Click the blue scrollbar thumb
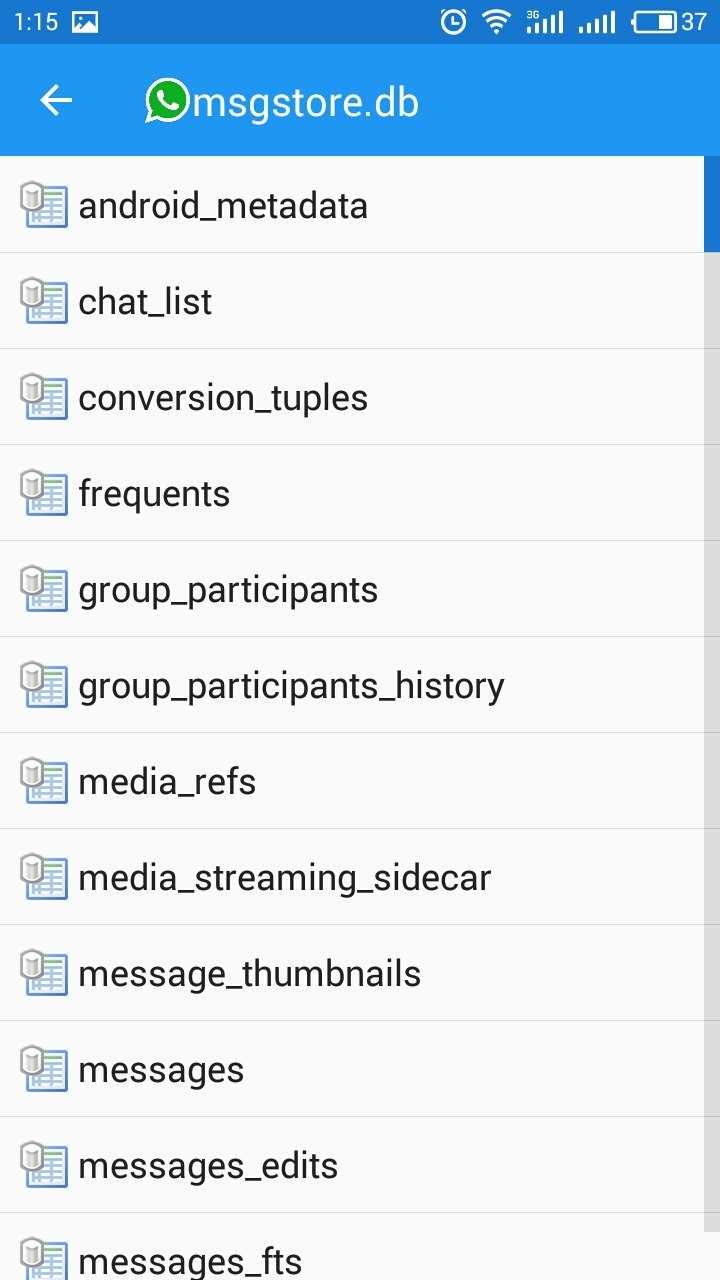720x1280 pixels. pyautogui.click(x=712, y=204)
